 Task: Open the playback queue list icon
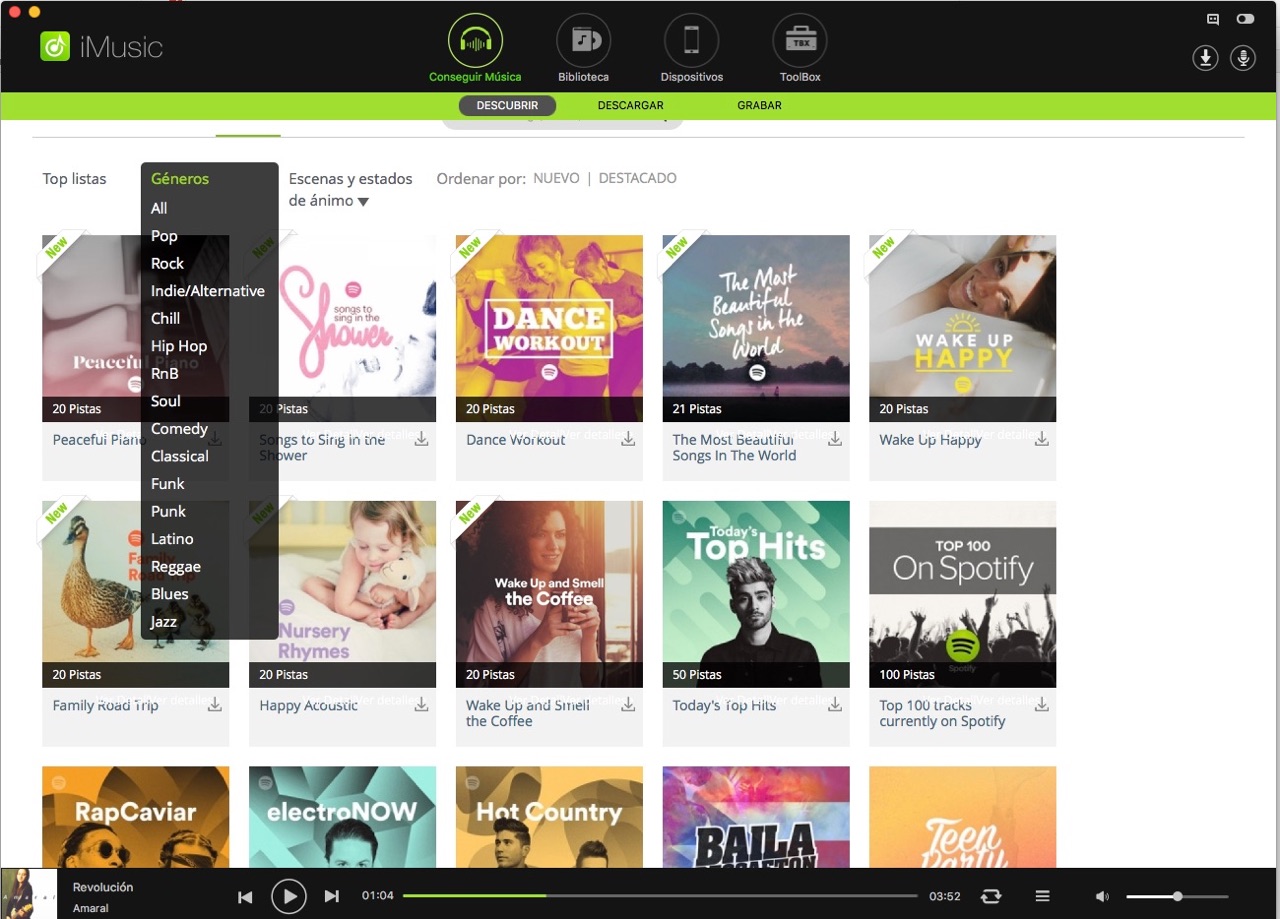[x=1042, y=896]
